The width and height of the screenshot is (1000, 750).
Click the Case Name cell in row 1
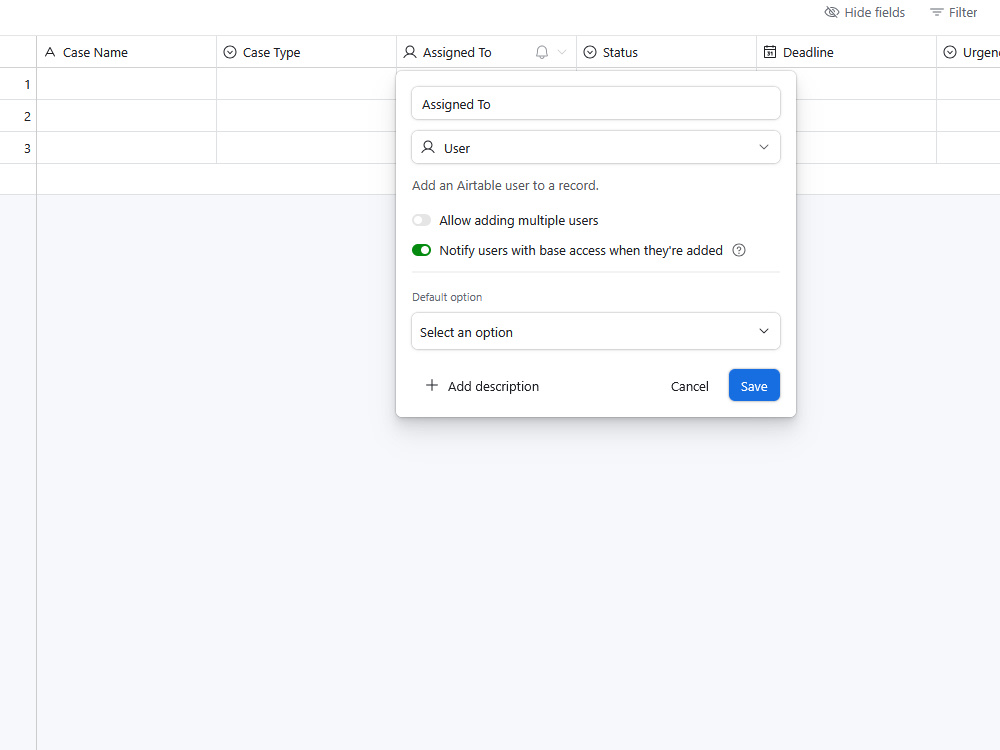126,84
